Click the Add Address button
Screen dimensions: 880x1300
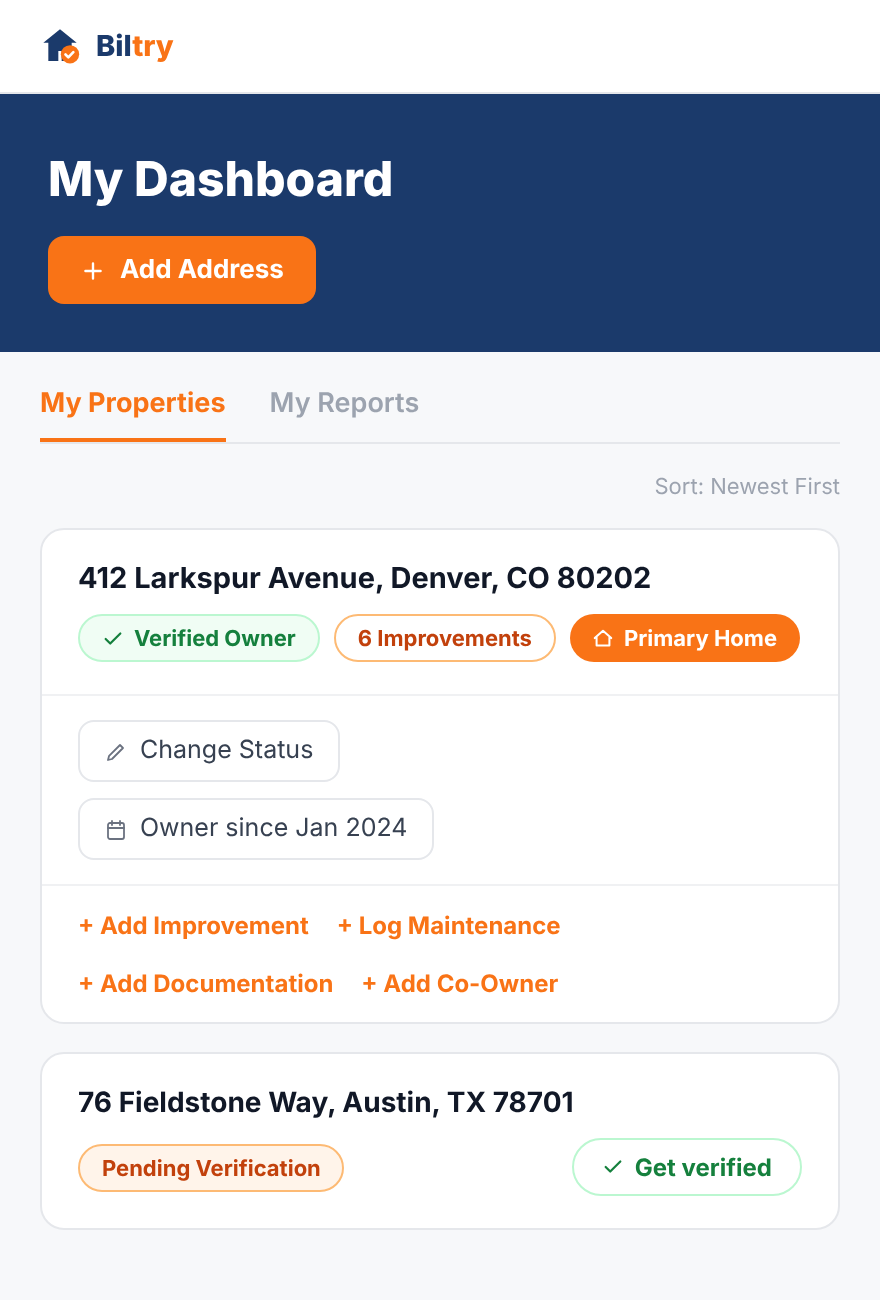tap(182, 270)
